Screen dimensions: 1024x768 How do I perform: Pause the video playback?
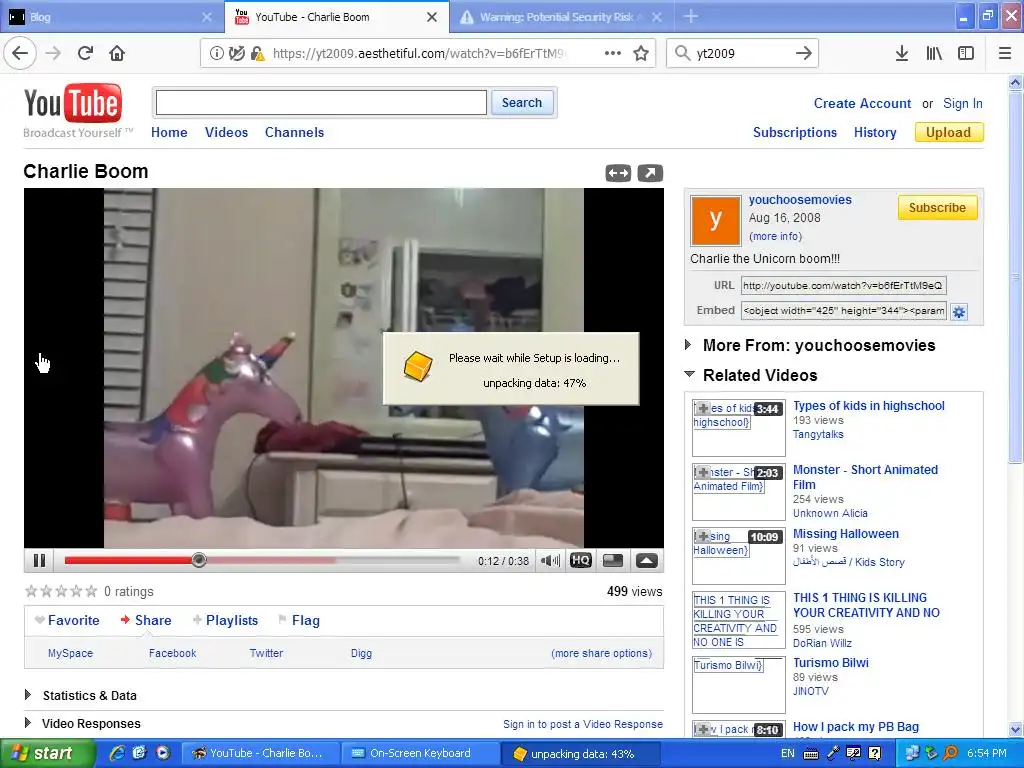[39, 560]
